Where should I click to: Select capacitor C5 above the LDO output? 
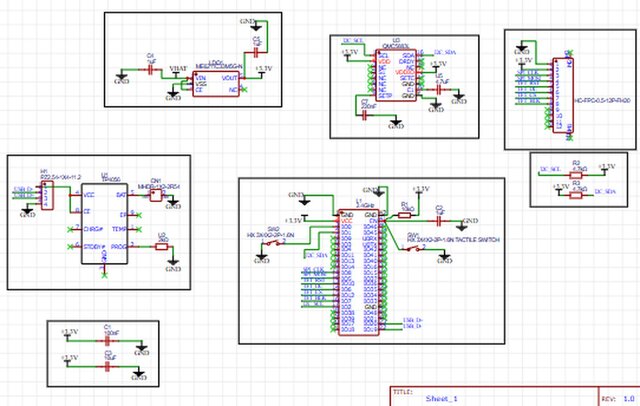coord(256,52)
